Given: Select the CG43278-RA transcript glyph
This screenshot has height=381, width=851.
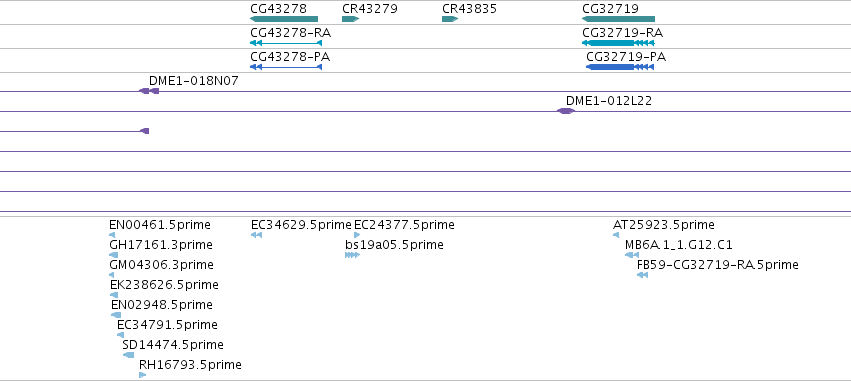Looking at the screenshot, I should [x=286, y=43].
